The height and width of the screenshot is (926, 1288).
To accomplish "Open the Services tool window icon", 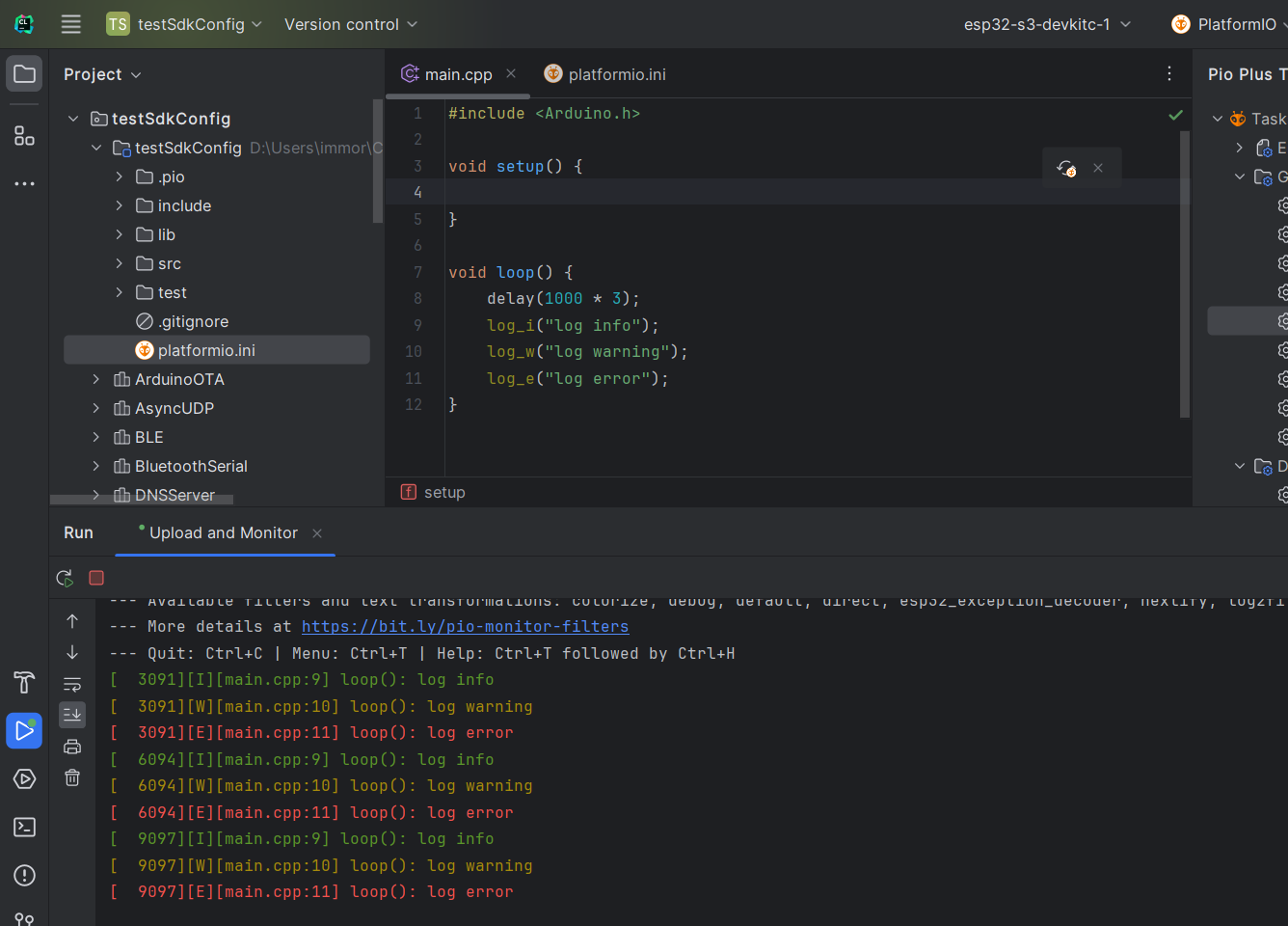I will 24,778.
